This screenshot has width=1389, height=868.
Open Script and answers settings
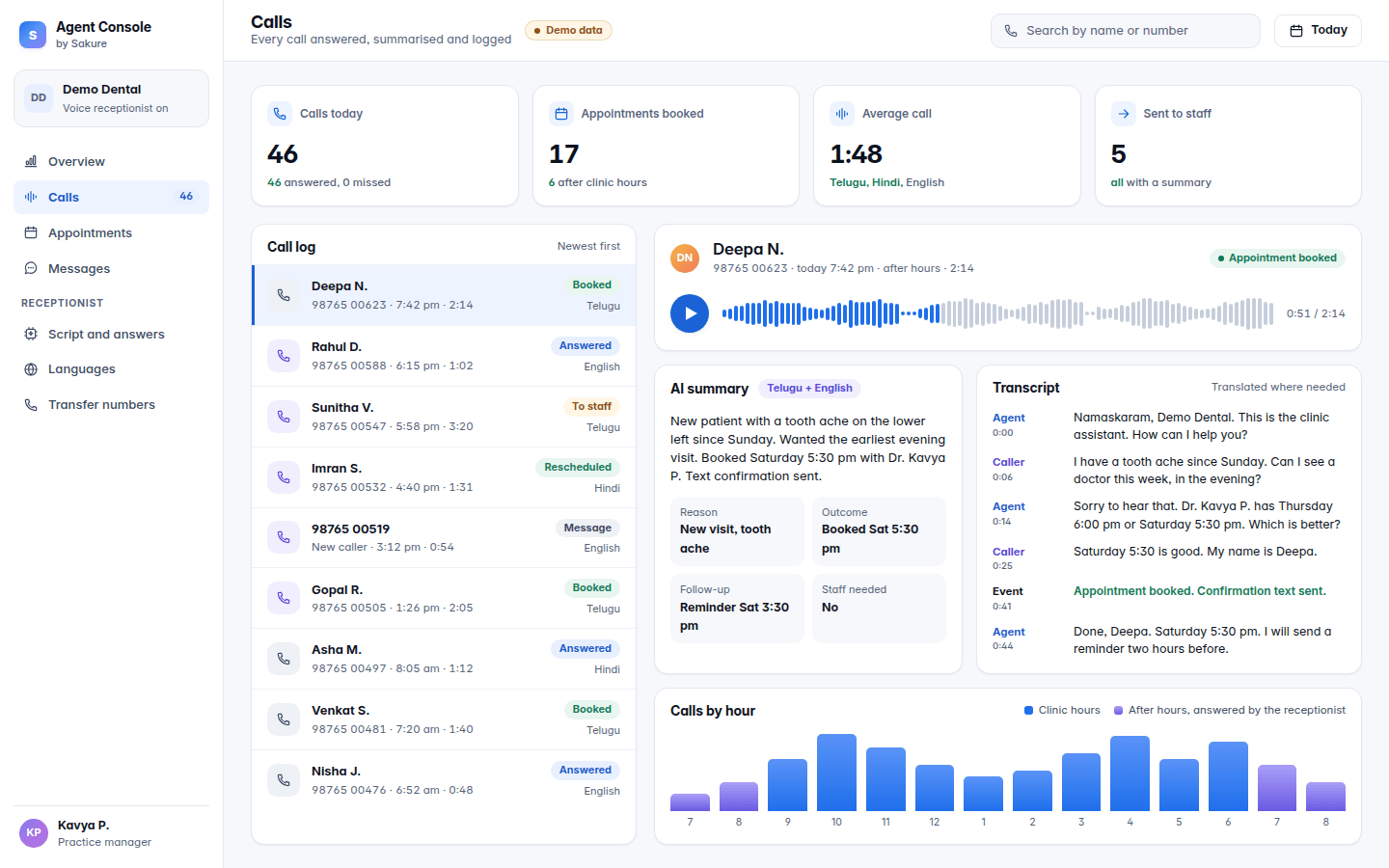point(111,334)
